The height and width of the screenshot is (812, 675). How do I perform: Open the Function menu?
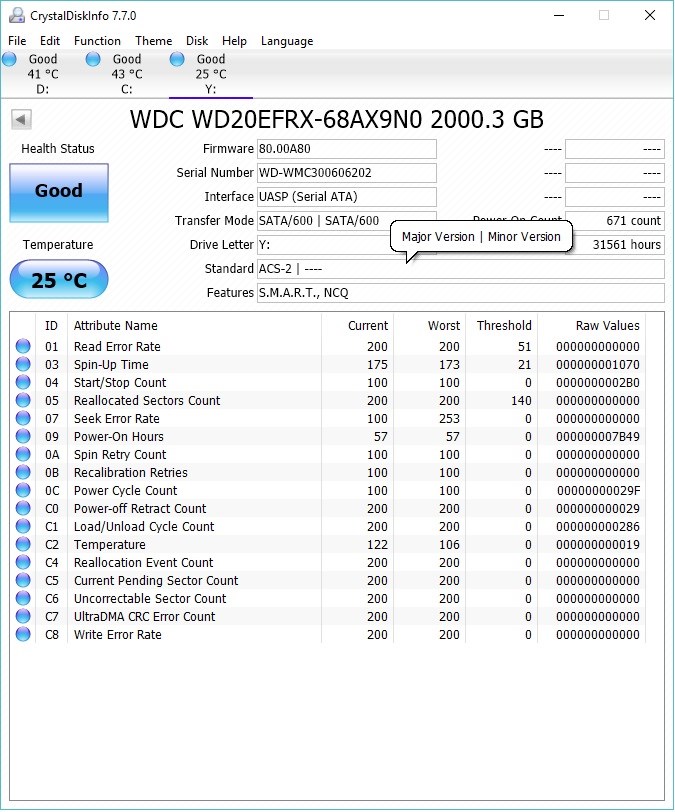97,41
